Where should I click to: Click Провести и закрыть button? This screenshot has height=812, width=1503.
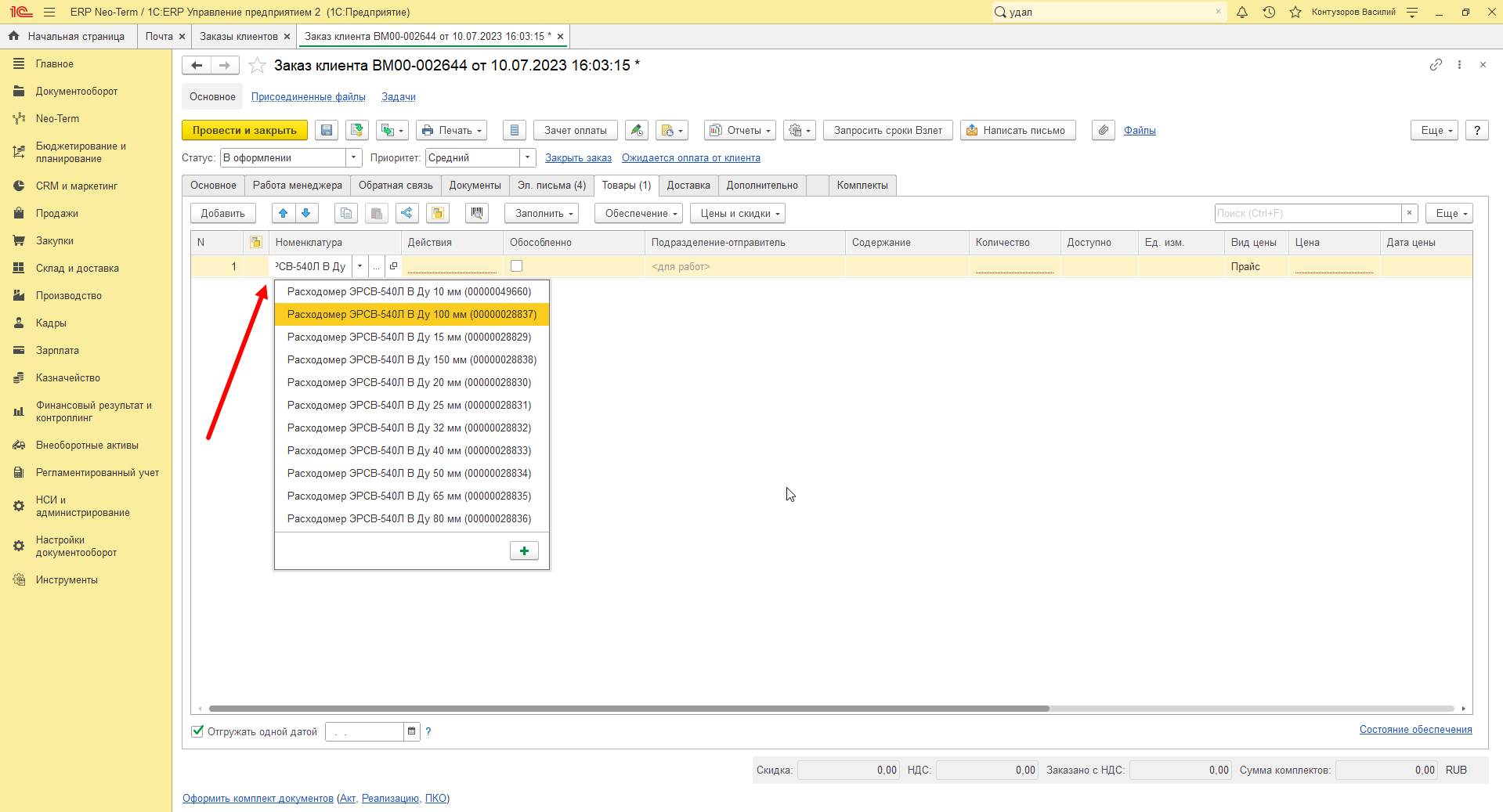coord(244,131)
